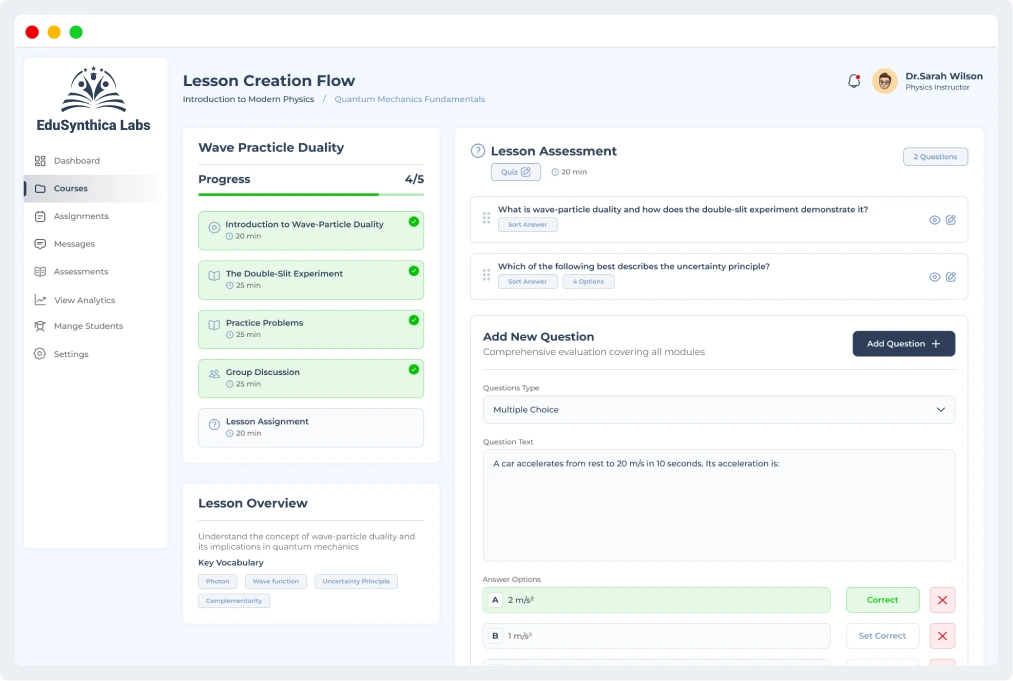The height and width of the screenshot is (681, 1013).
Task: Preview the wave-particle duality question via eye icon
Action: coord(934,220)
